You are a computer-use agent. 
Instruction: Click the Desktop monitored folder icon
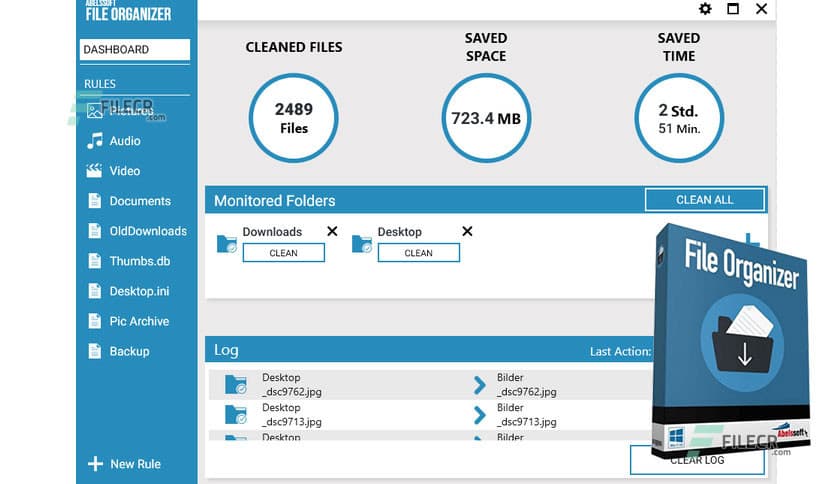click(362, 244)
